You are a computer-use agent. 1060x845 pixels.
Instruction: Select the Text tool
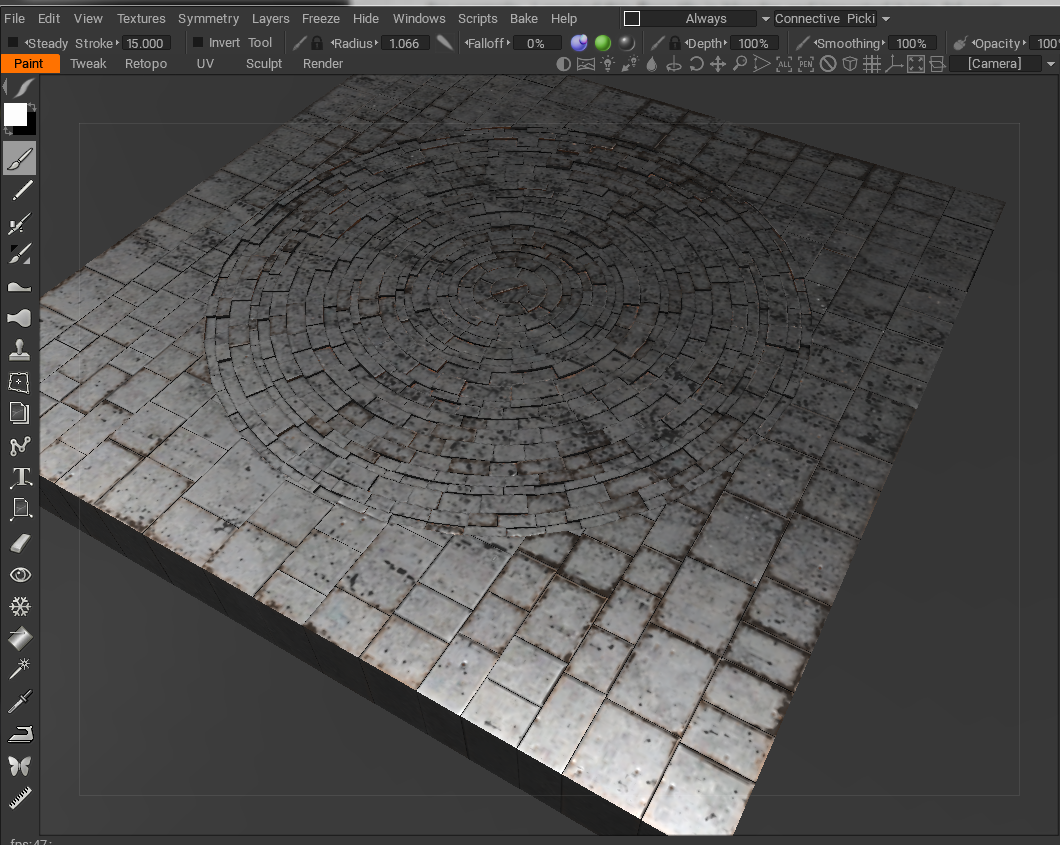(x=20, y=477)
